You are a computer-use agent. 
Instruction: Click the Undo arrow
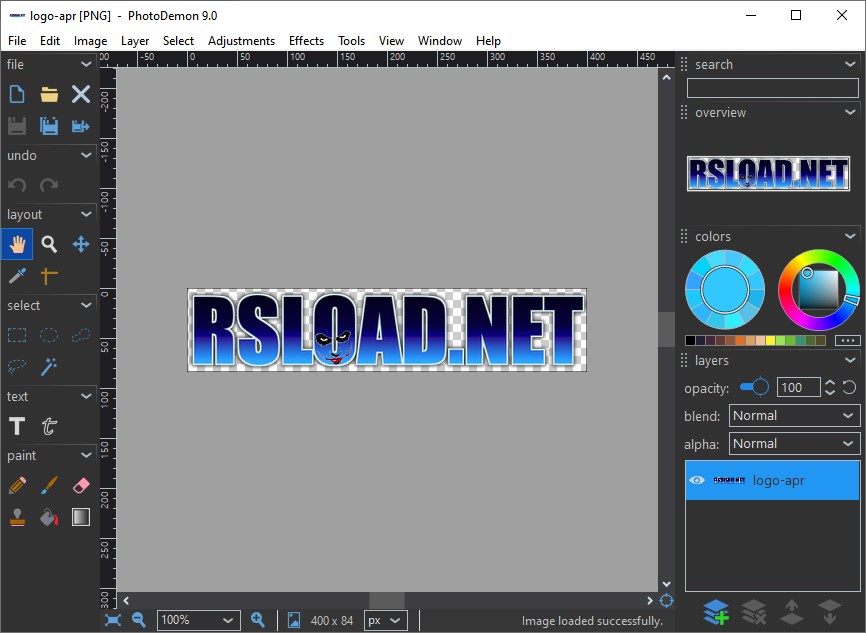coord(17,185)
